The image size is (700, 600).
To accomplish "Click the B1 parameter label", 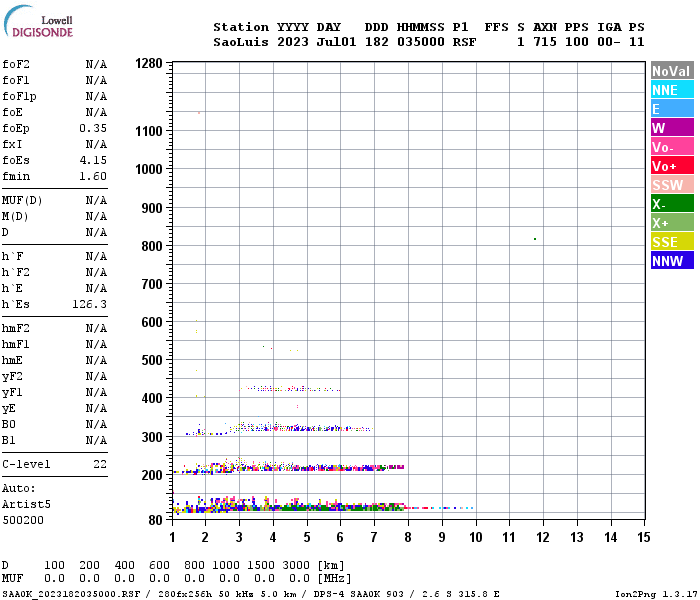I will point(8,440).
